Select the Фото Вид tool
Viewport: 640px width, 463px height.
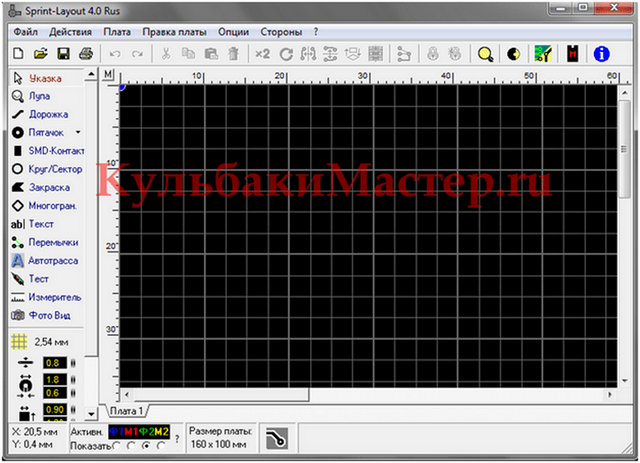[x=47, y=315]
